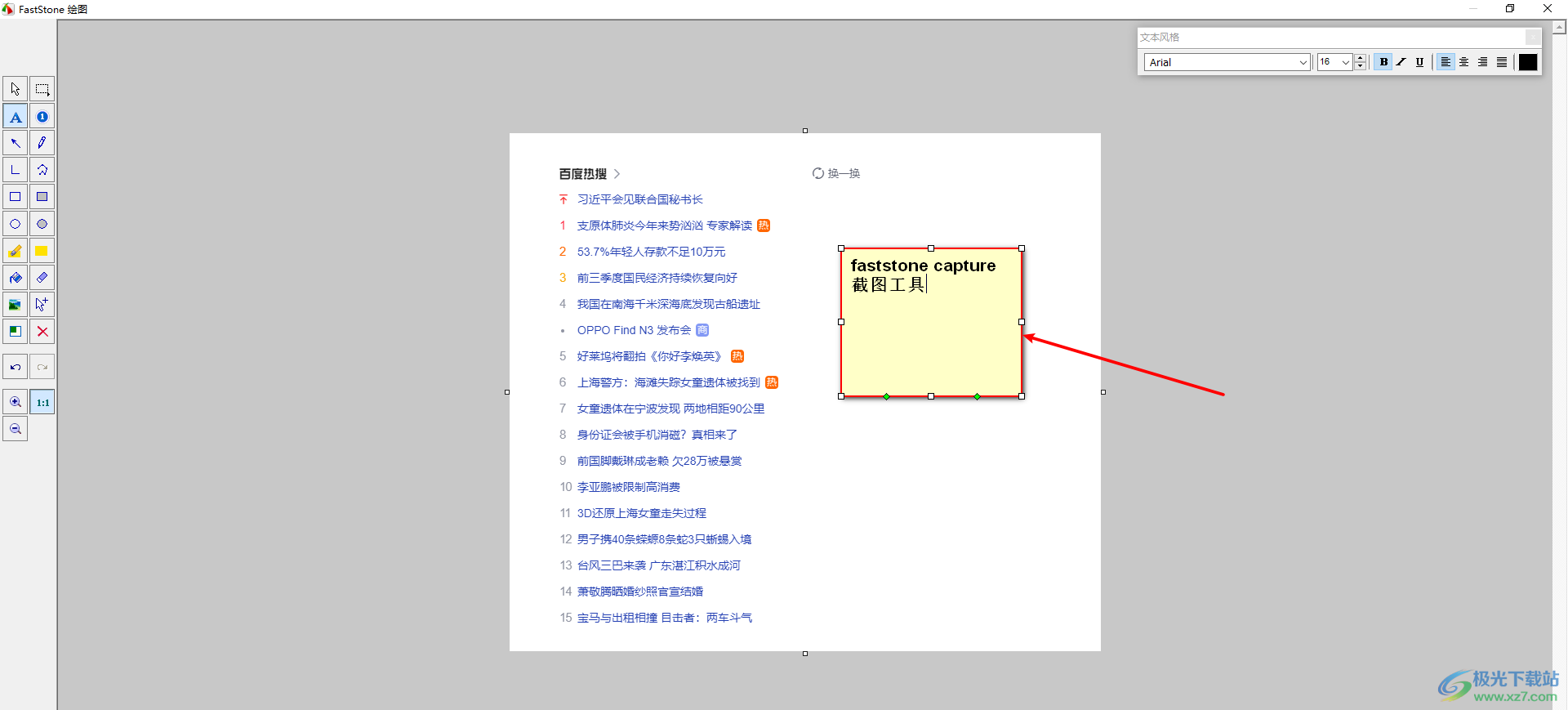1568x710 pixels.
Task: Align text to the right
Action: click(1483, 62)
